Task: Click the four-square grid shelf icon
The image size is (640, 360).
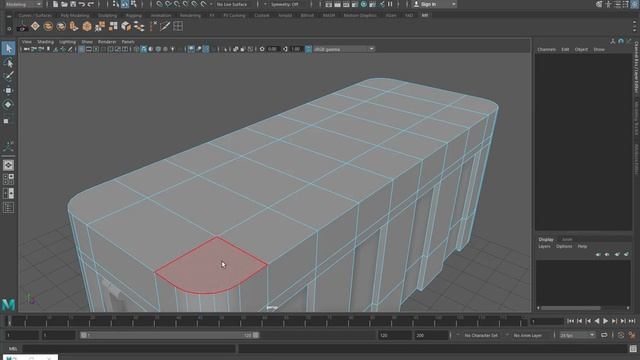Action: point(178,27)
